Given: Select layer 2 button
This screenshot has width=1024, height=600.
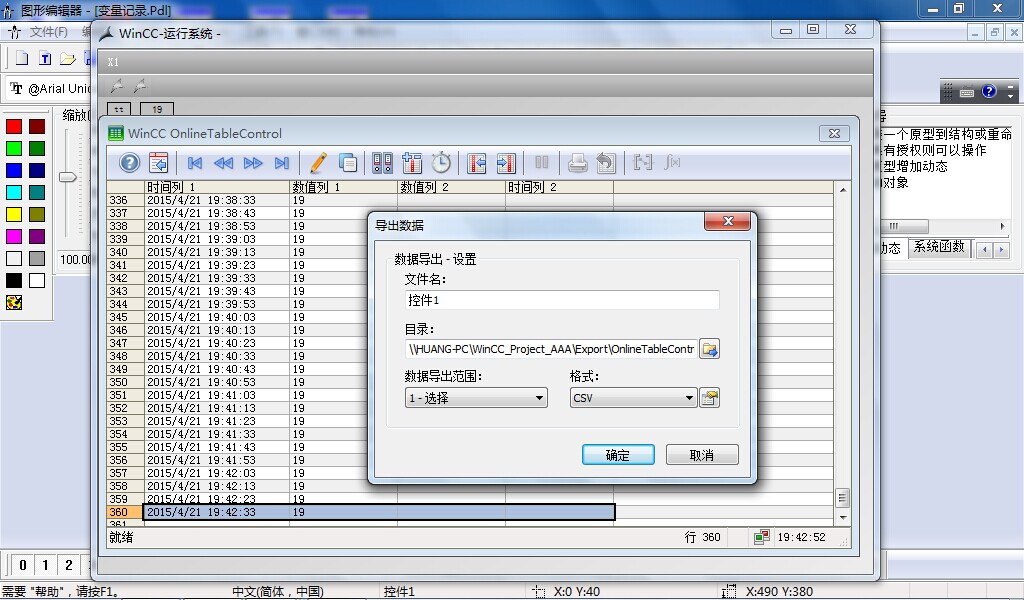Looking at the screenshot, I should (68, 565).
